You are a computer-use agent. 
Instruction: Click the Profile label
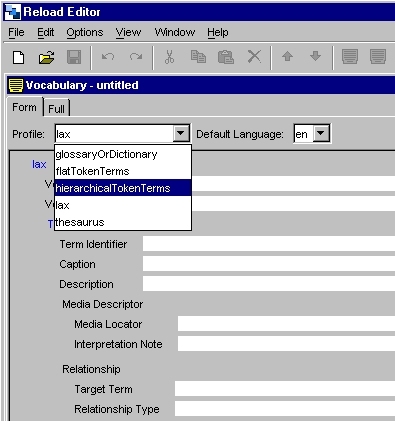[28, 134]
